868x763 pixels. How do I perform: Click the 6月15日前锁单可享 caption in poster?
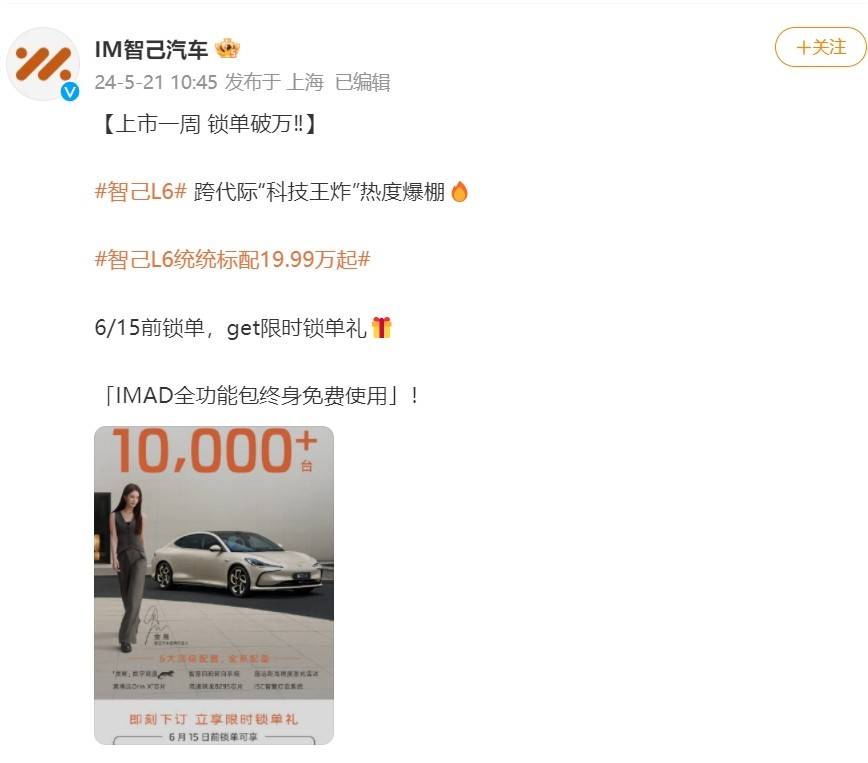(214, 737)
